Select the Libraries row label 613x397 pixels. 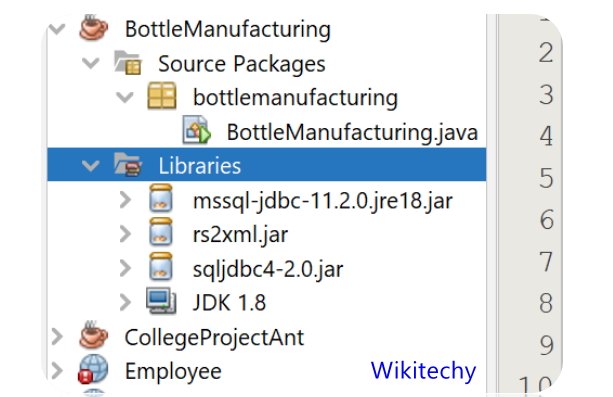click(x=200, y=166)
